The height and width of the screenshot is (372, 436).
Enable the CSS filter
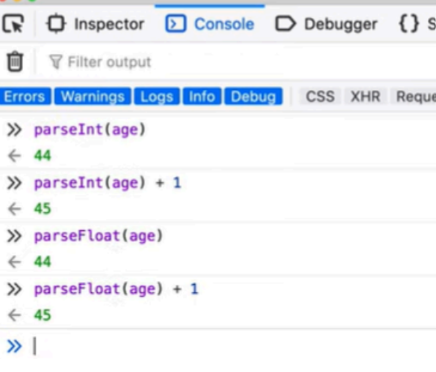(x=320, y=97)
